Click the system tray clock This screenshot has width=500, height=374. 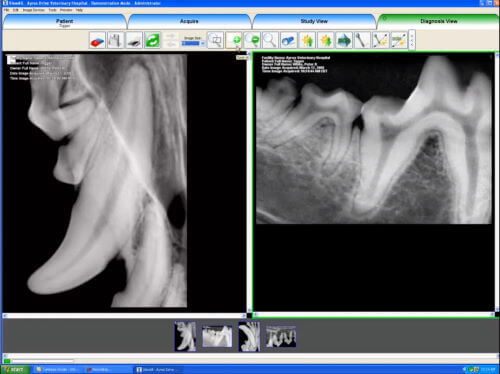click(x=489, y=370)
